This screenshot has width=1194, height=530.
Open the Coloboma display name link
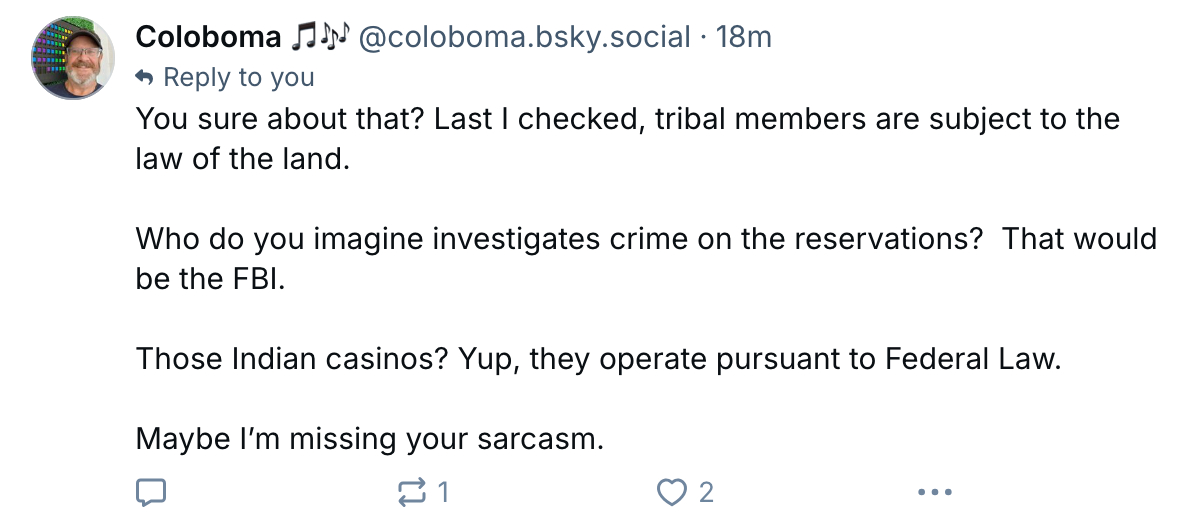209,38
